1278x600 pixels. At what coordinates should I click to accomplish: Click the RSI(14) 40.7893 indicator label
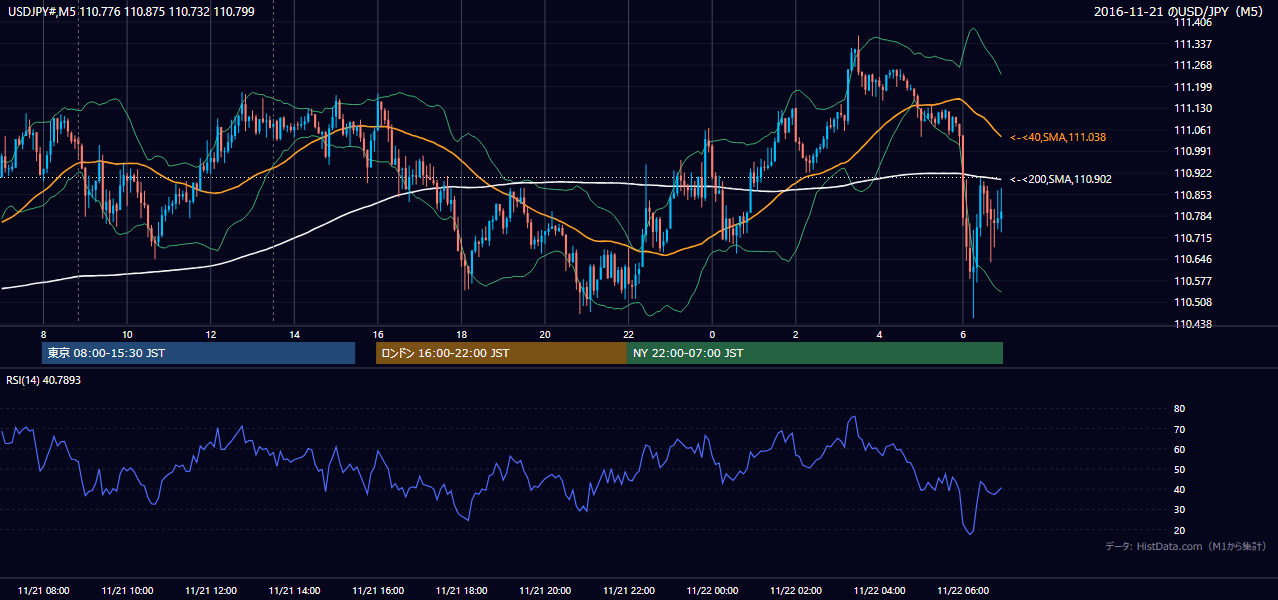pos(43,380)
